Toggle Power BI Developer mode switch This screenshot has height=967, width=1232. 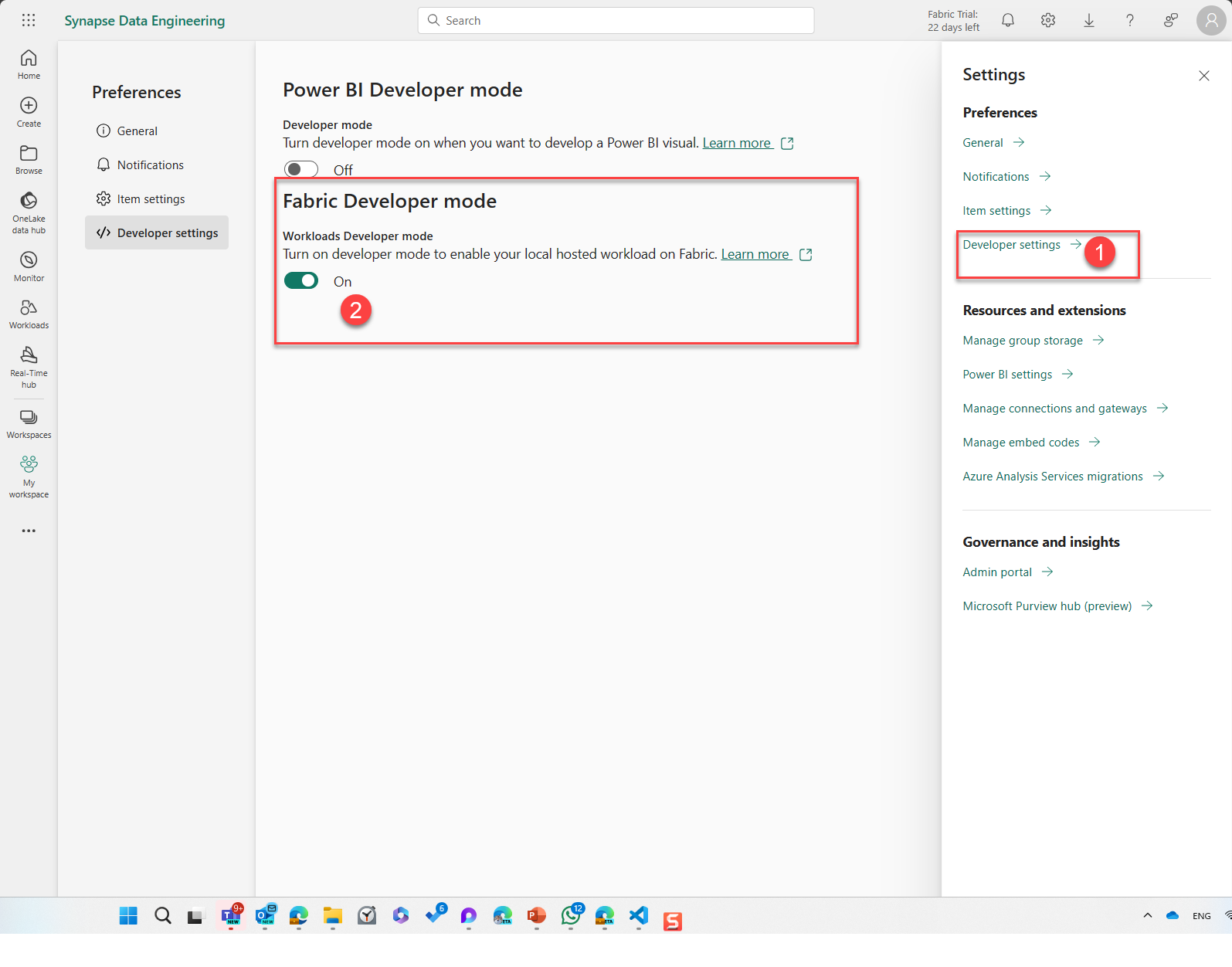coord(301,169)
